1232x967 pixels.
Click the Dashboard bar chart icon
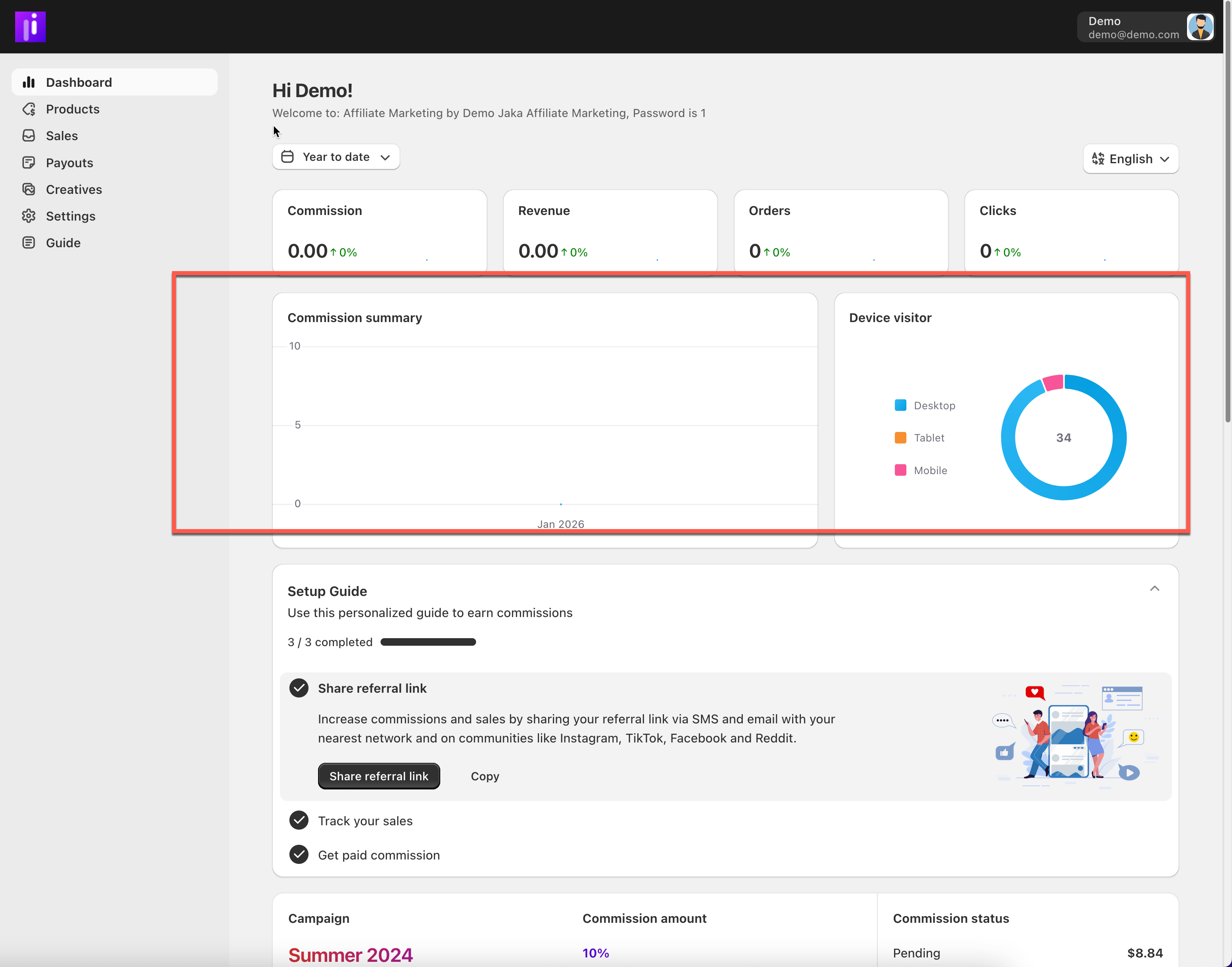(29, 82)
